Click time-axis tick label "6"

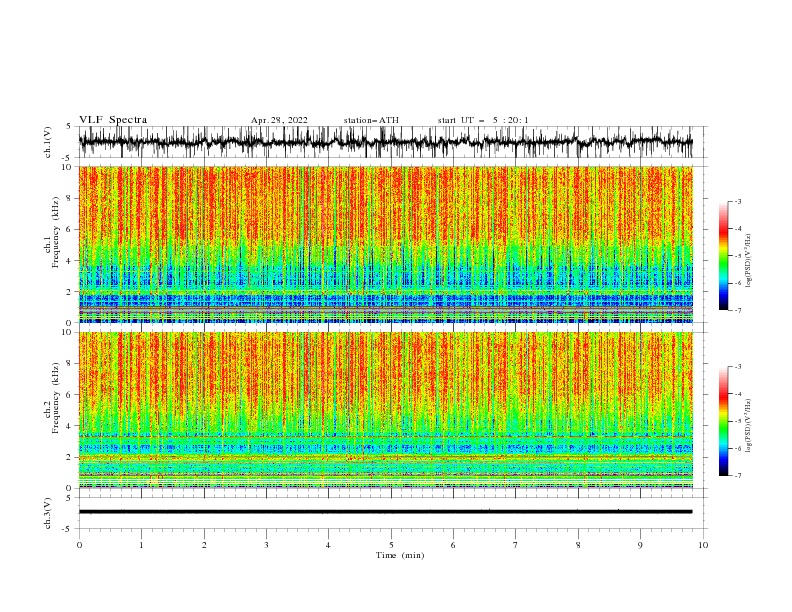coord(453,545)
